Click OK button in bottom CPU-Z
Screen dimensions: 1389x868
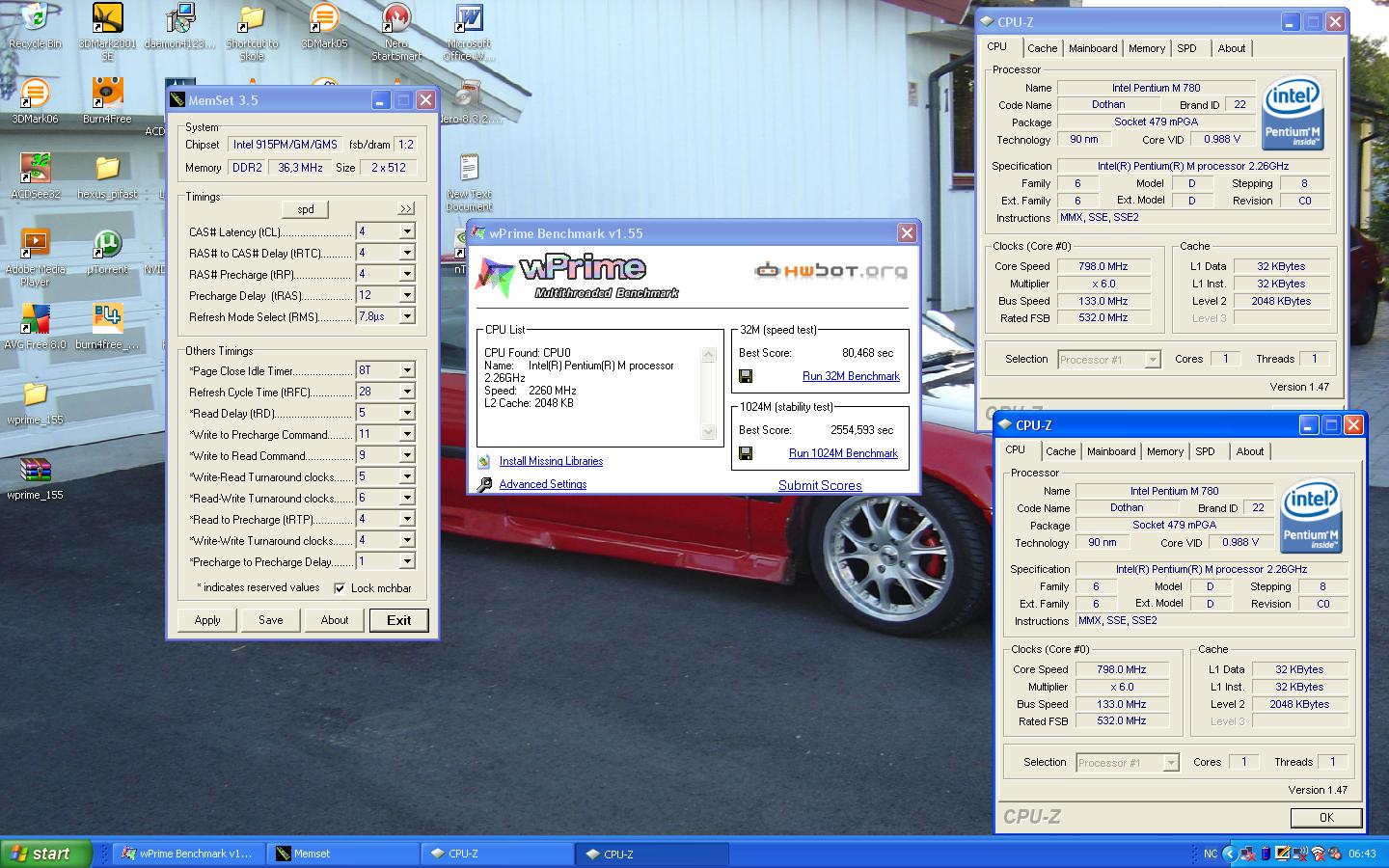click(x=1326, y=817)
